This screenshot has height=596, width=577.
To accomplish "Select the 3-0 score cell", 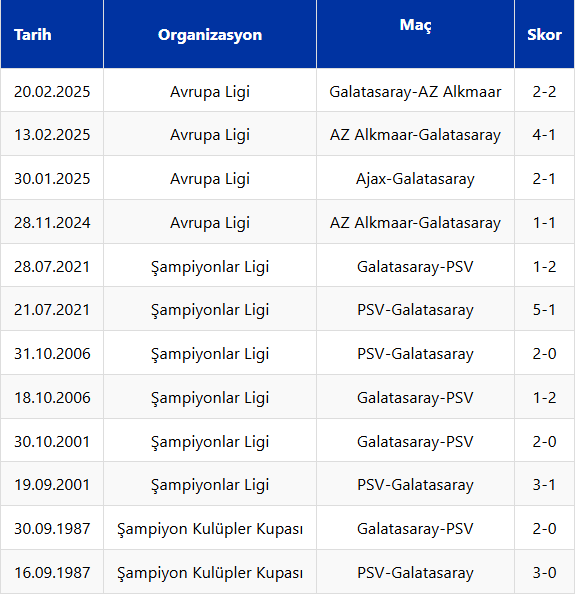I will click(544, 572).
